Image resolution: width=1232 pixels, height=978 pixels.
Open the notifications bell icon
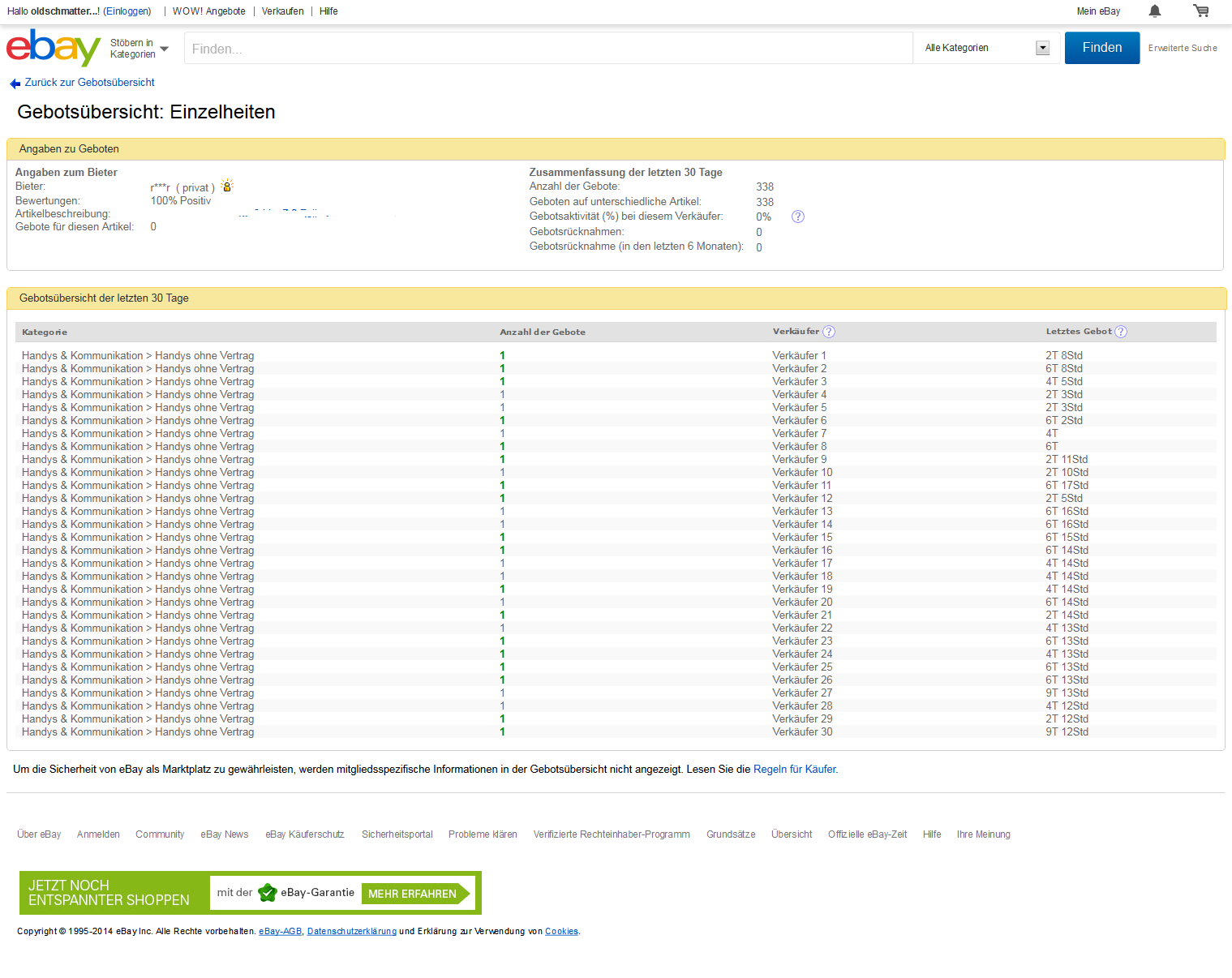pos(1155,11)
